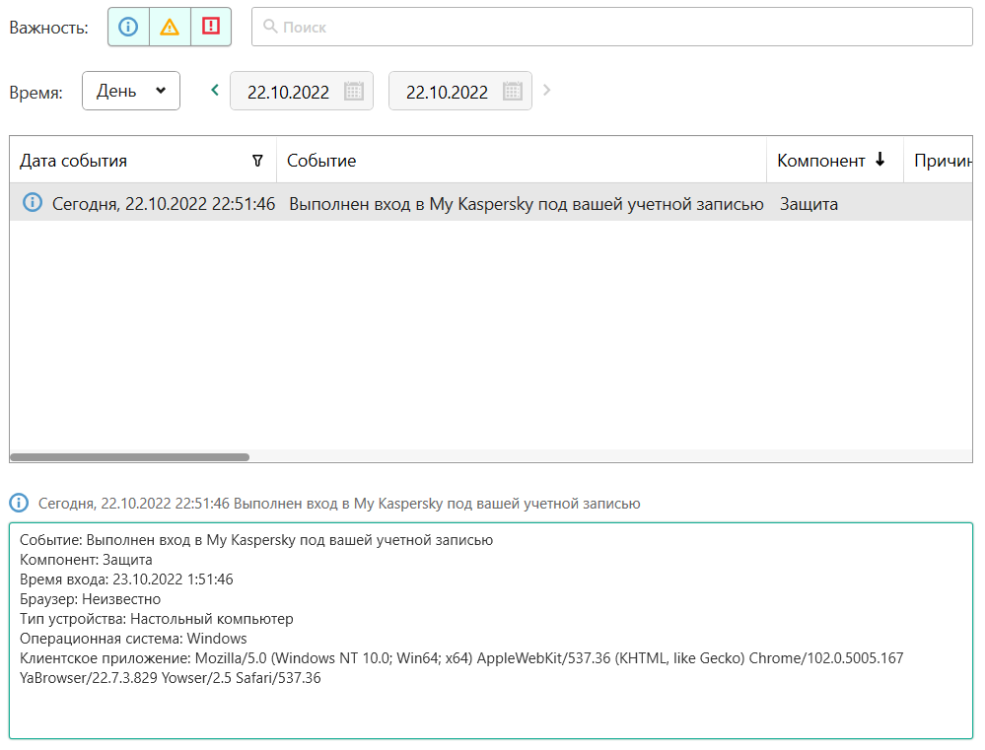Open the День time period dropdown
This screenshot has width=985, height=750.
pos(131,91)
